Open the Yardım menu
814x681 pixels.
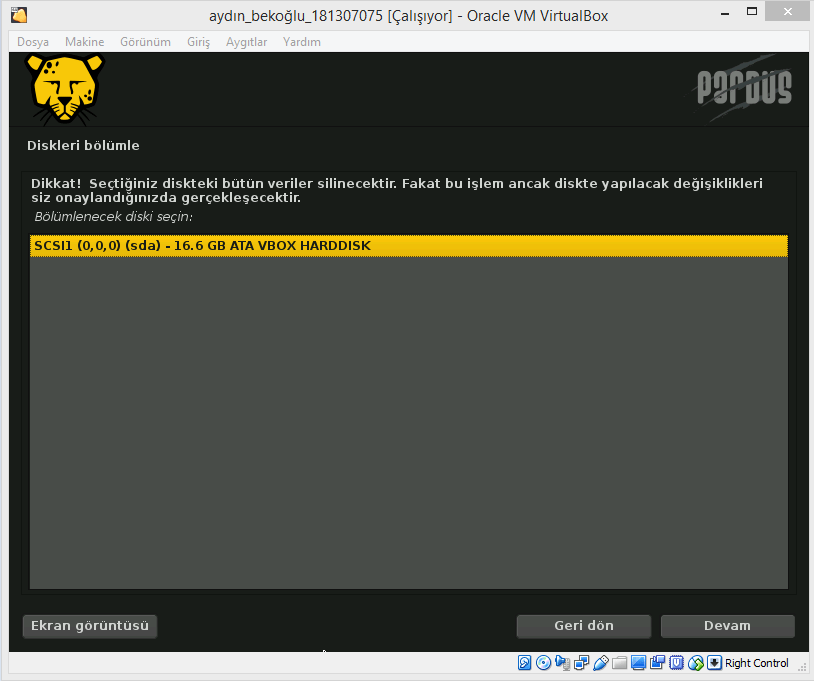coord(302,42)
